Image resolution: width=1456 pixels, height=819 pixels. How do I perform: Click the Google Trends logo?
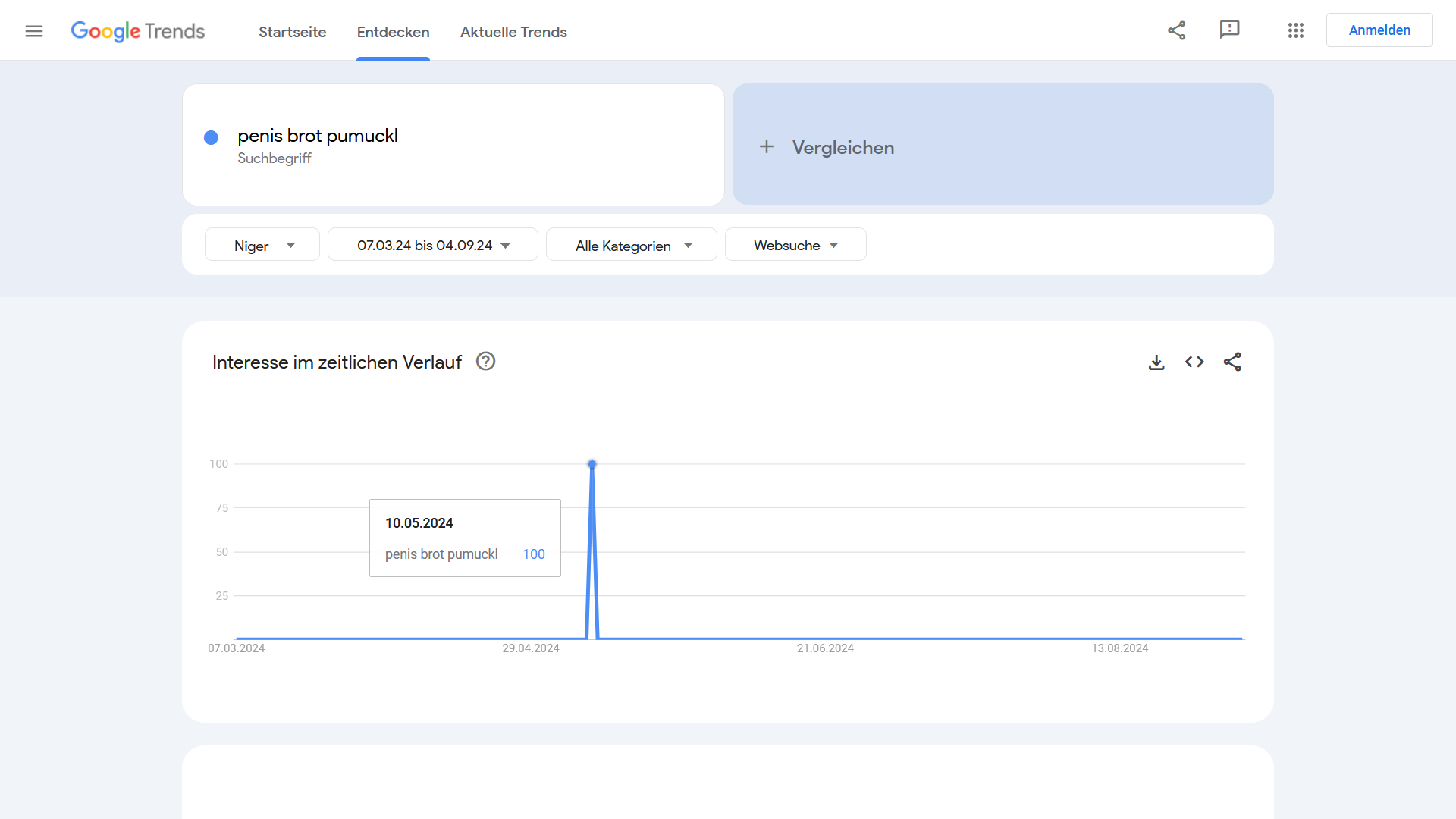point(138,31)
